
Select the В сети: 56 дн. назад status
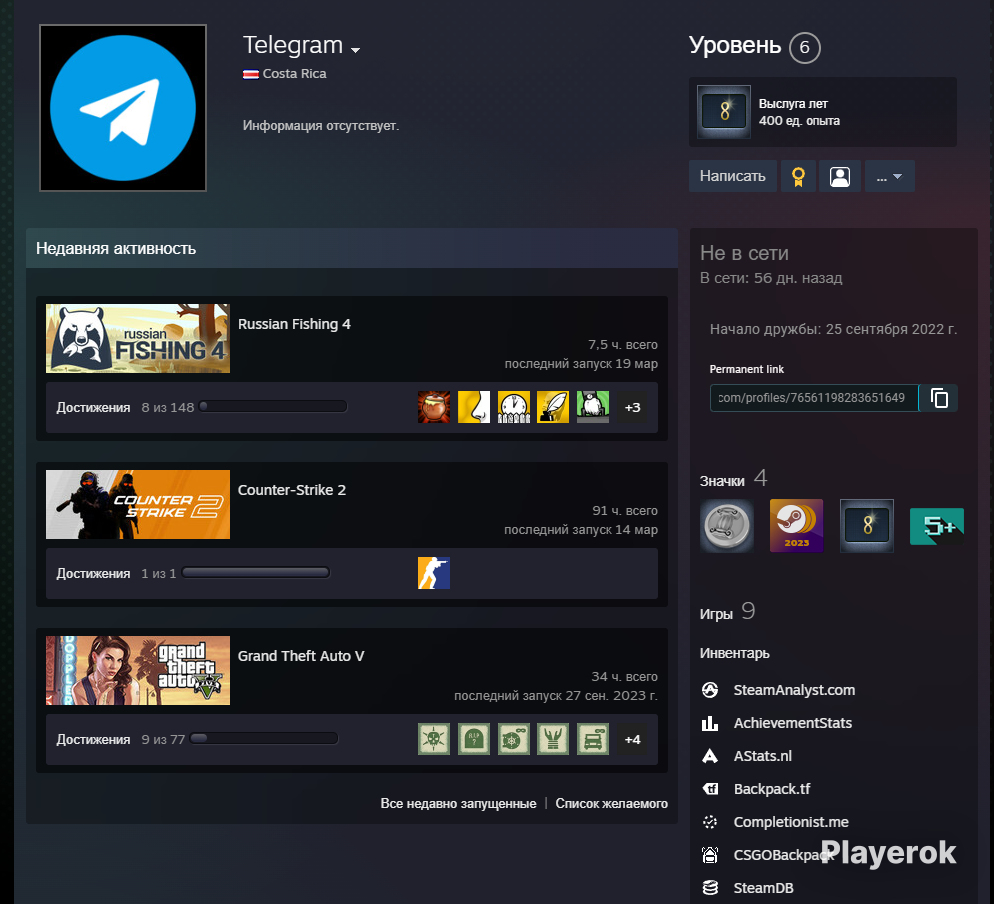(771, 278)
